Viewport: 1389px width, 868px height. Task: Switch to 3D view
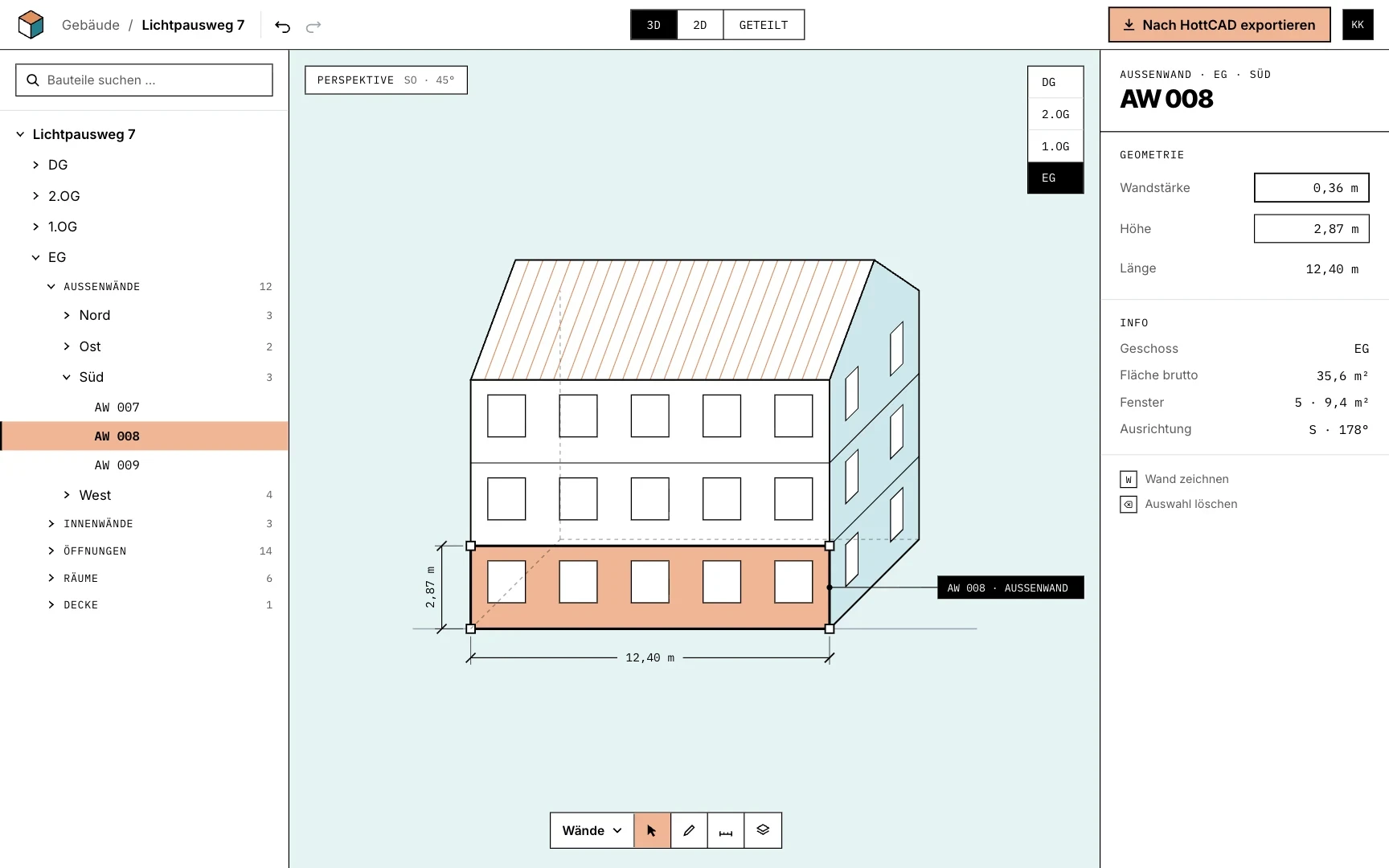coord(654,25)
